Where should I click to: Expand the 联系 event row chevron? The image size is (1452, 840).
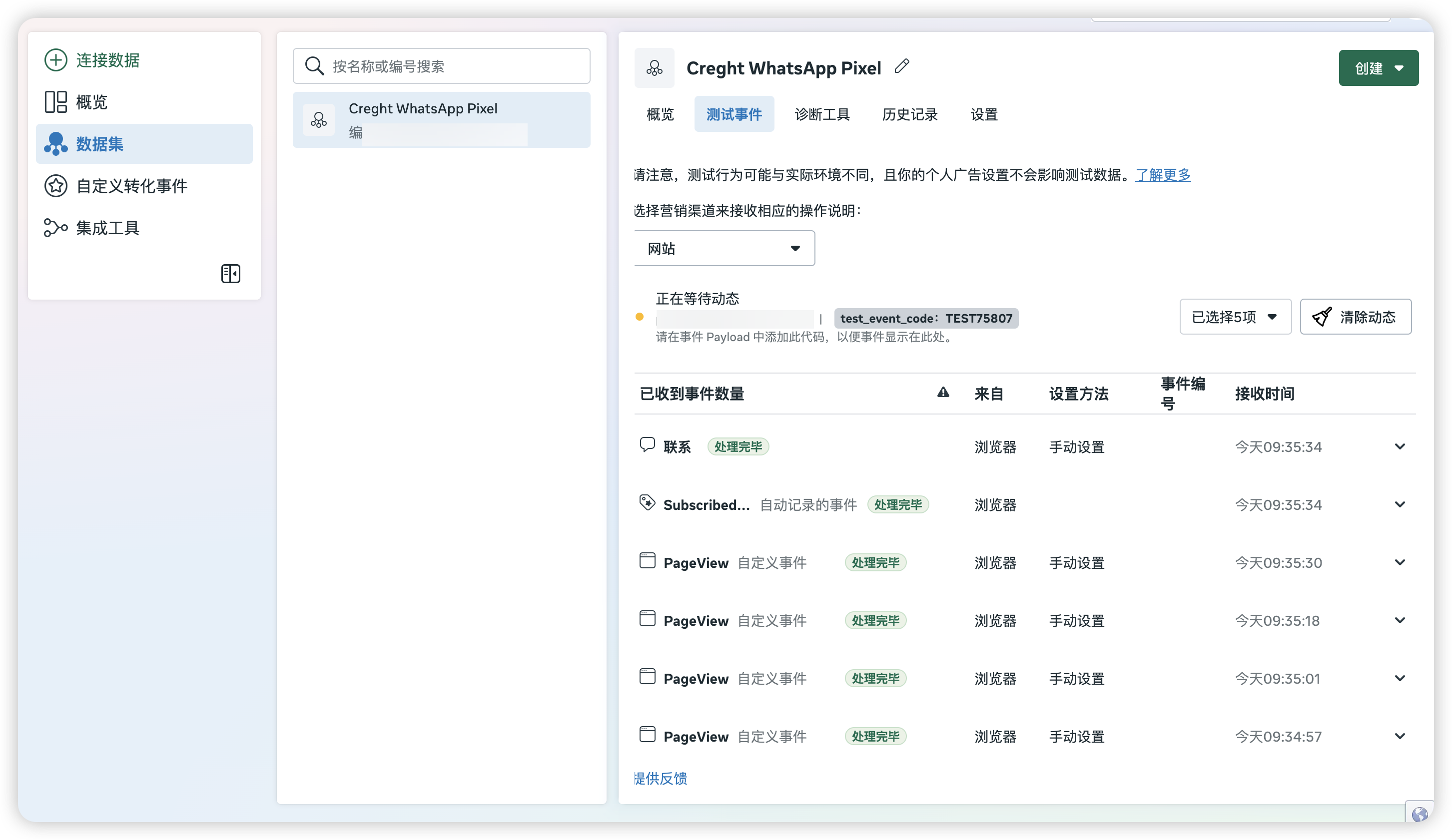(1400, 447)
